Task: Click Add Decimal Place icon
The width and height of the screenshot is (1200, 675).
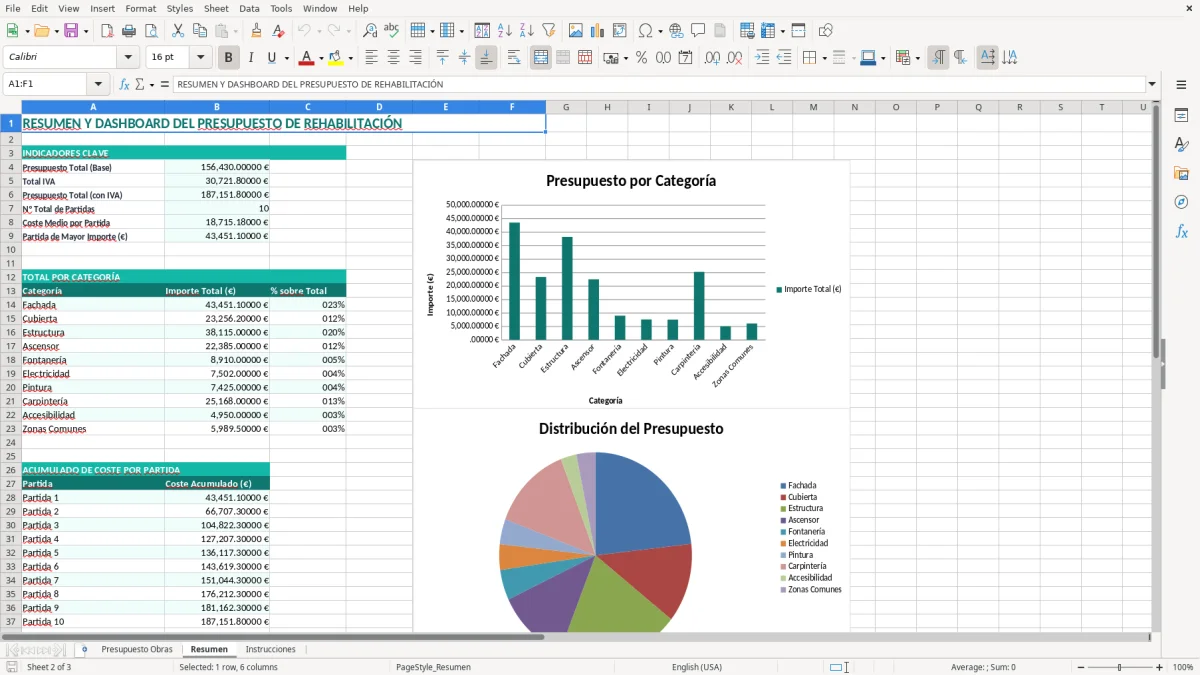Action: 712,58
